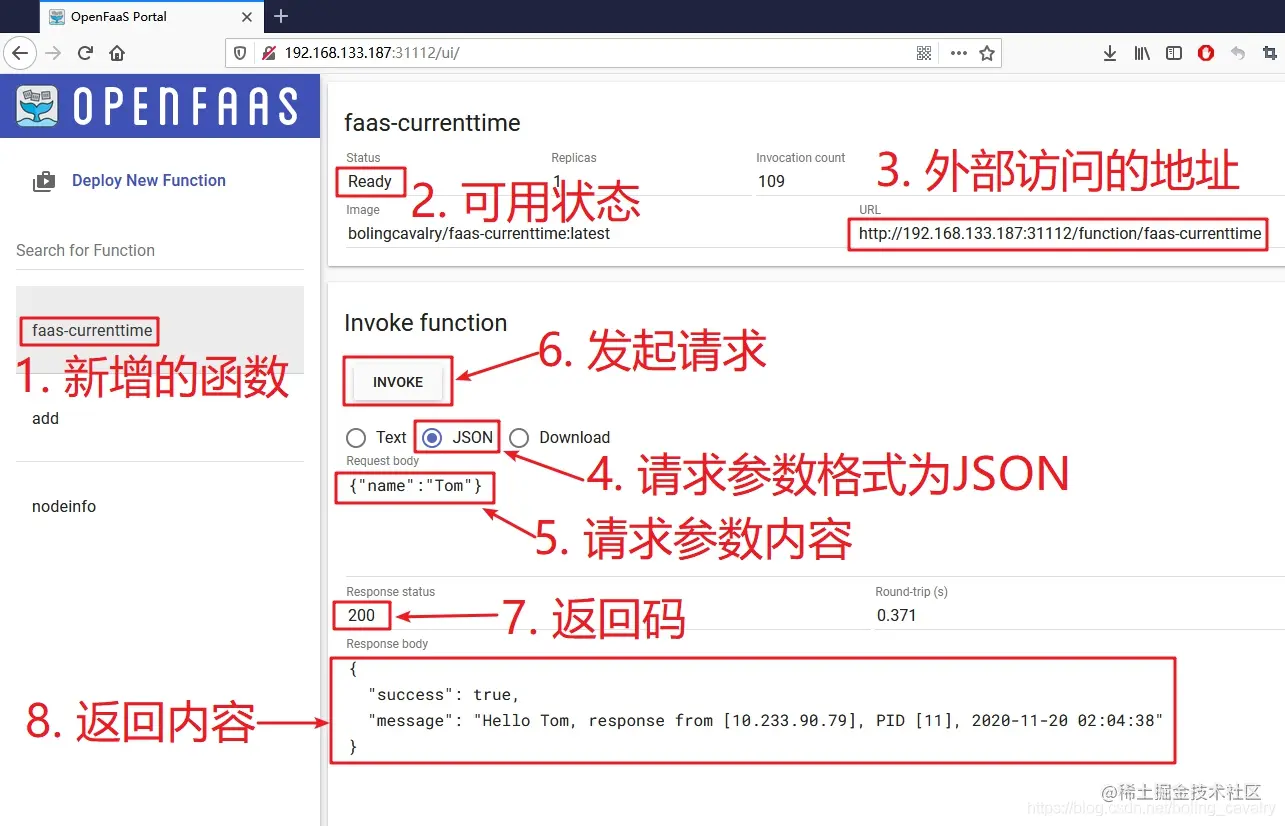
Task: Open the adblocker extension popup
Action: click(x=1205, y=53)
